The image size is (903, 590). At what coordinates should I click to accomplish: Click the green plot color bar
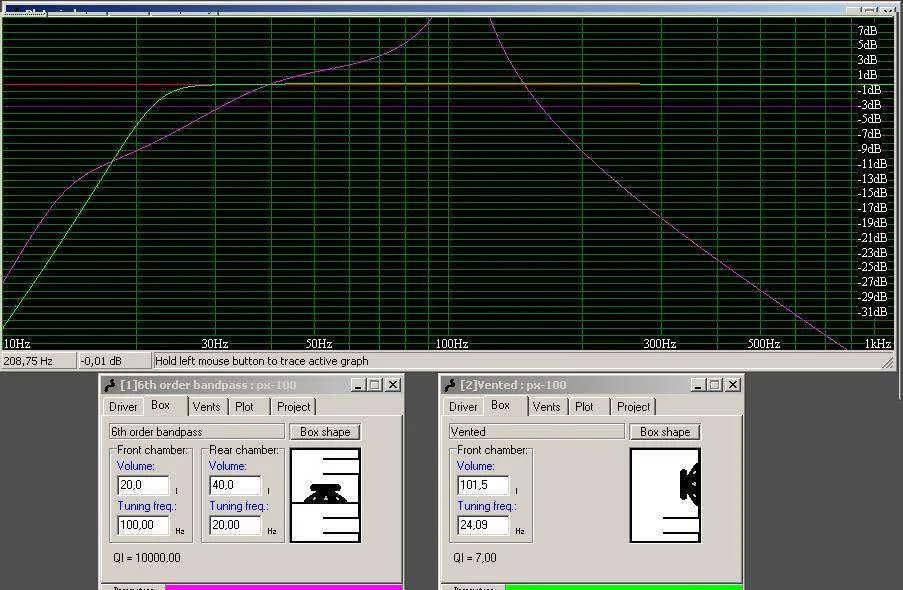pyautogui.click(x=623, y=587)
